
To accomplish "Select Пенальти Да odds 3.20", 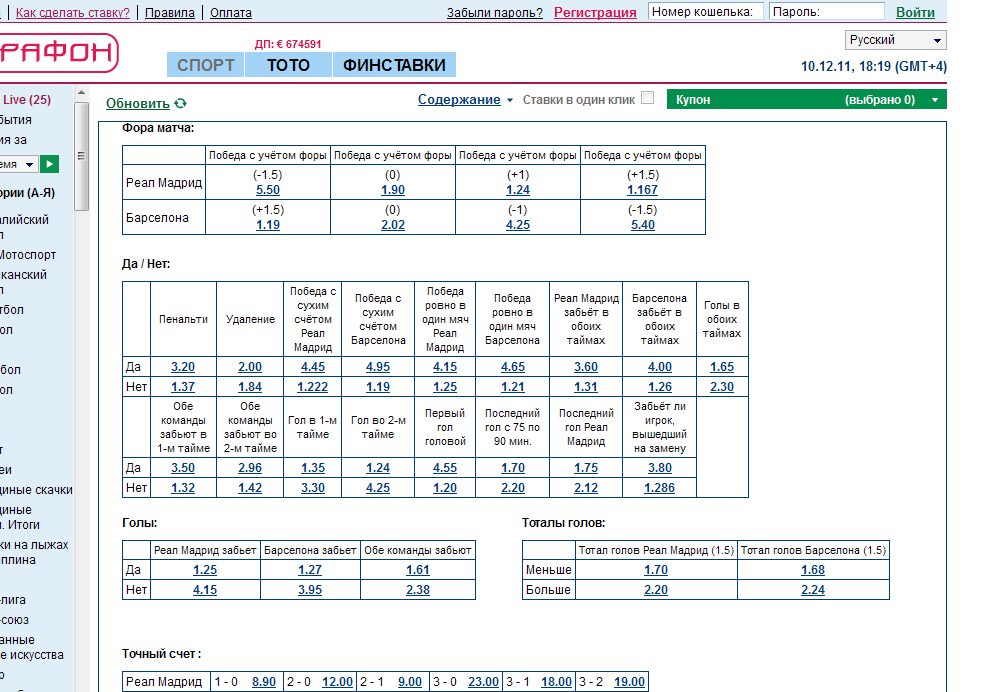I will click(183, 367).
